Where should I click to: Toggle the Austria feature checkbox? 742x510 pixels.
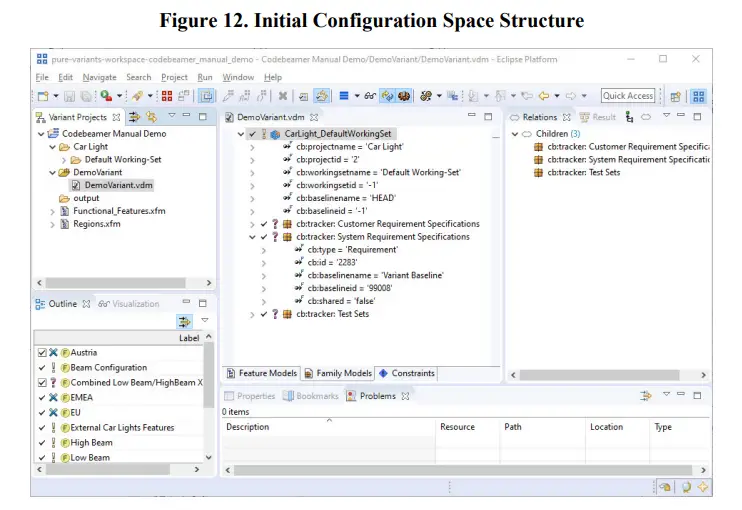click(41, 352)
